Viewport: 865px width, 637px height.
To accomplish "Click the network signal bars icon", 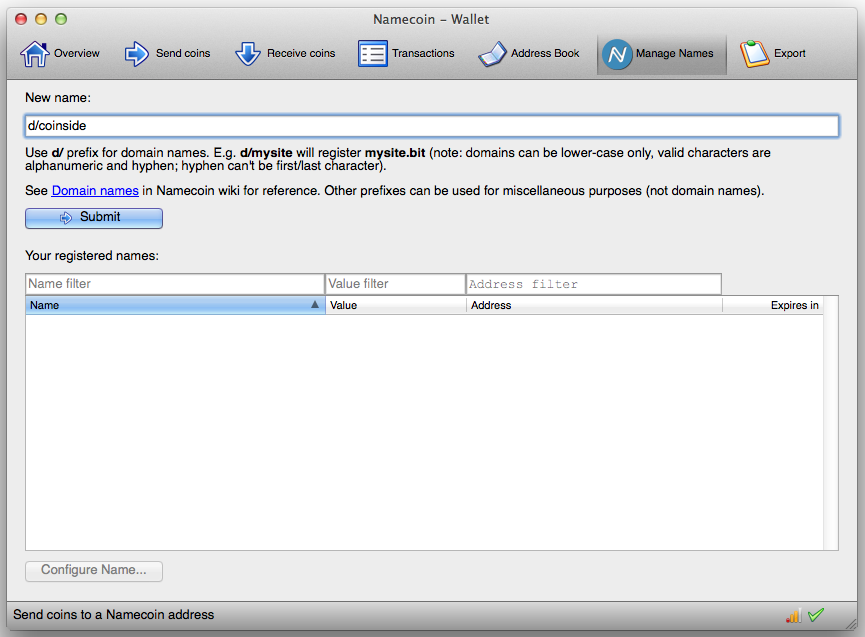I will pyautogui.click(x=794, y=615).
